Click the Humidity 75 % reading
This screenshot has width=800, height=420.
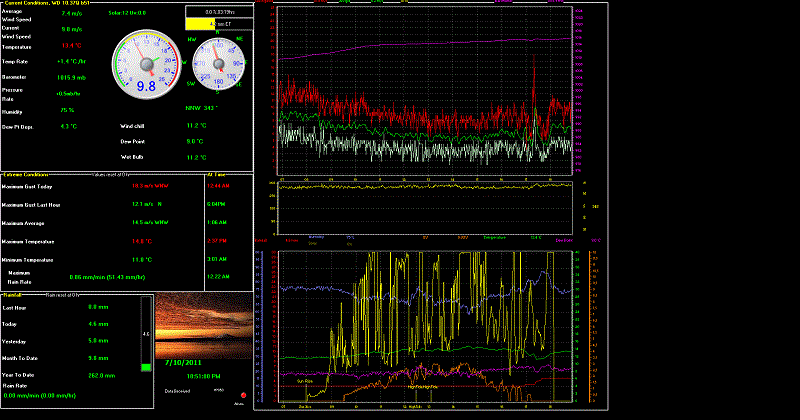67,109
